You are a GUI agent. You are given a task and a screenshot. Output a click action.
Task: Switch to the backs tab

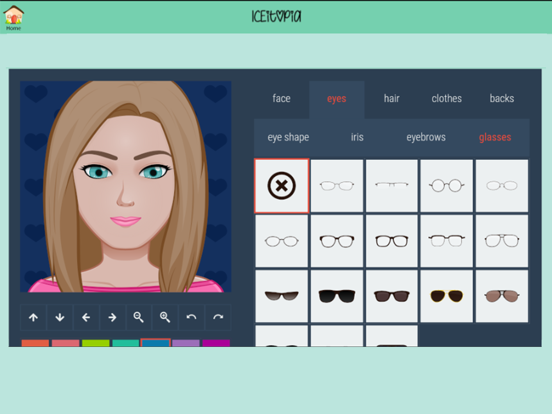[502, 99]
